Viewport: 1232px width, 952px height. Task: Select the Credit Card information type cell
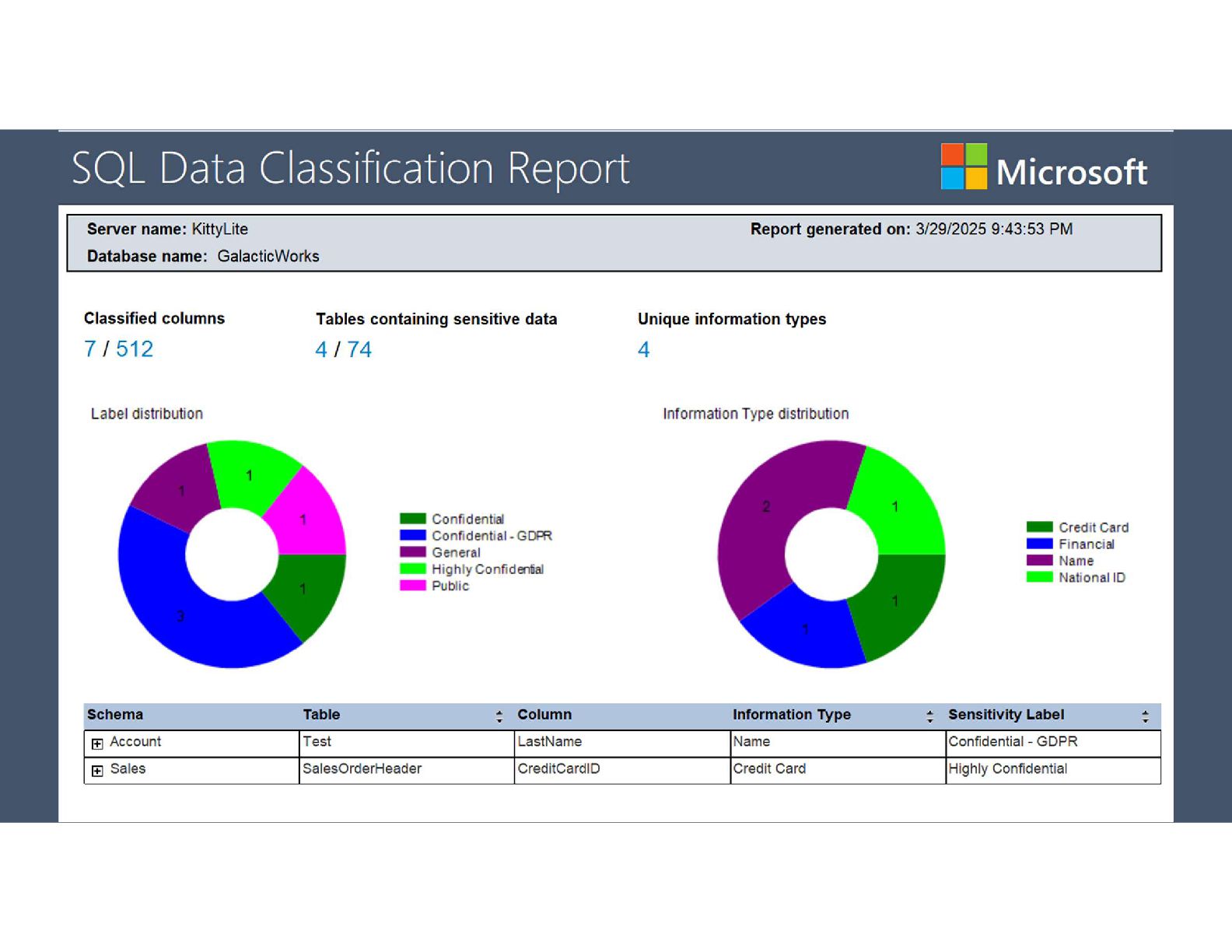838,771
